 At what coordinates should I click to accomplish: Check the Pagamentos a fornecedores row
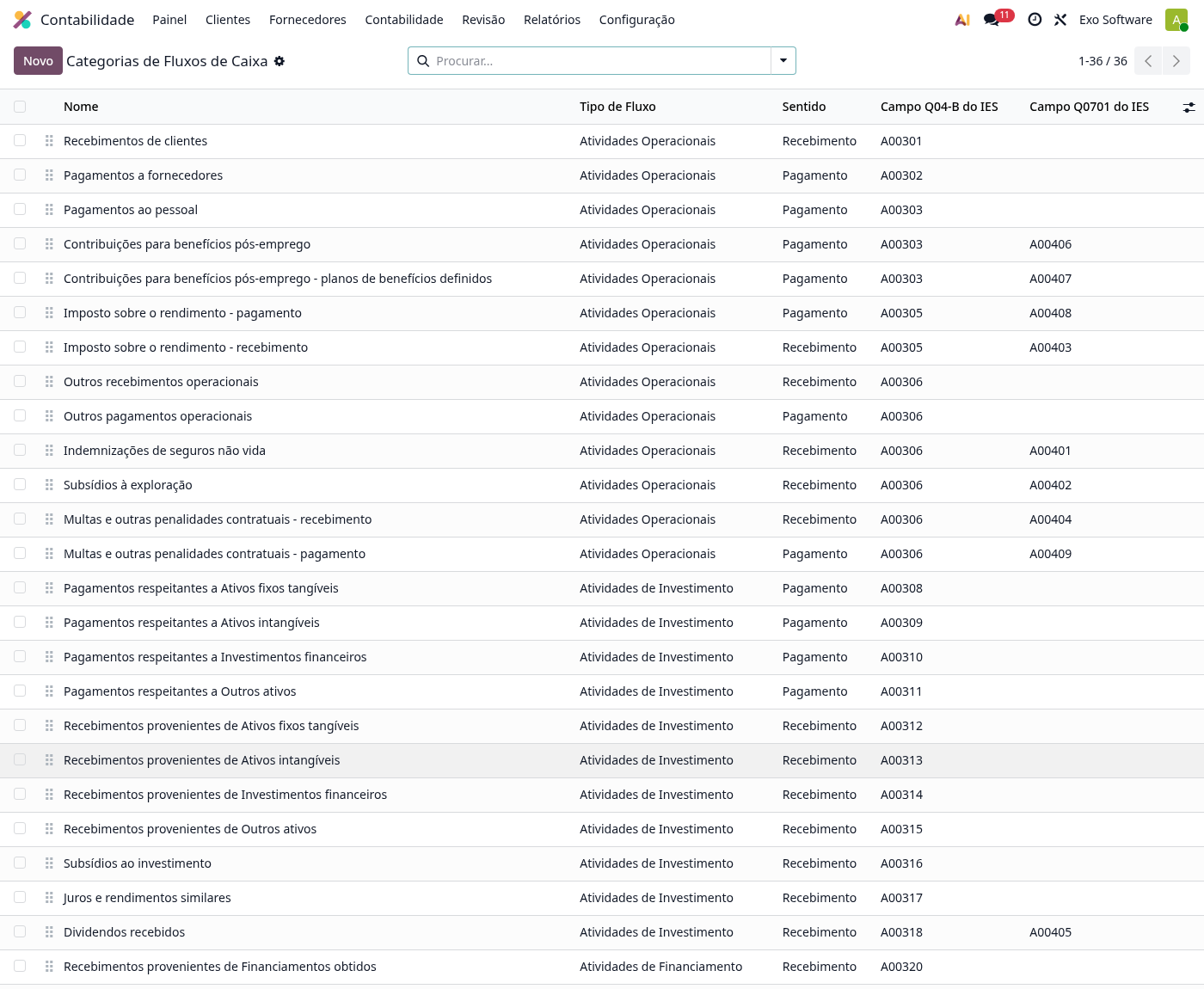(x=20, y=175)
